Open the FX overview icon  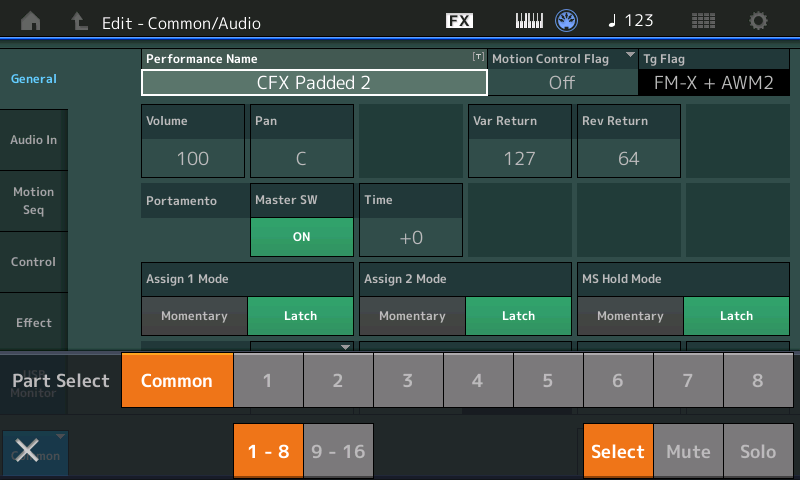[x=459, y=21]
